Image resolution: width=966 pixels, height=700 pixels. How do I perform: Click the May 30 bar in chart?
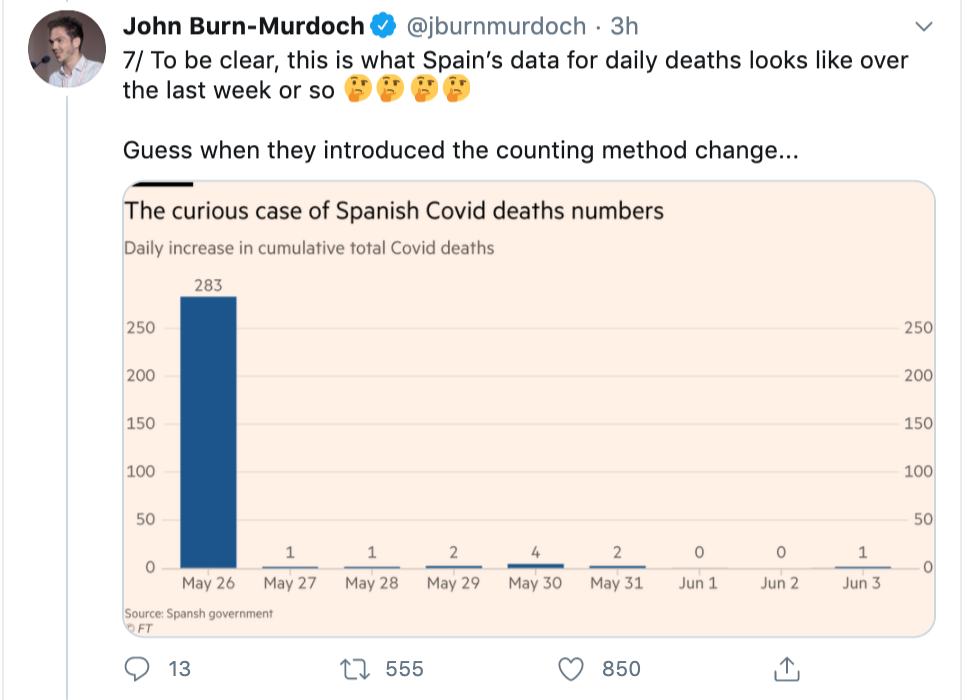[x=536, y=565]
